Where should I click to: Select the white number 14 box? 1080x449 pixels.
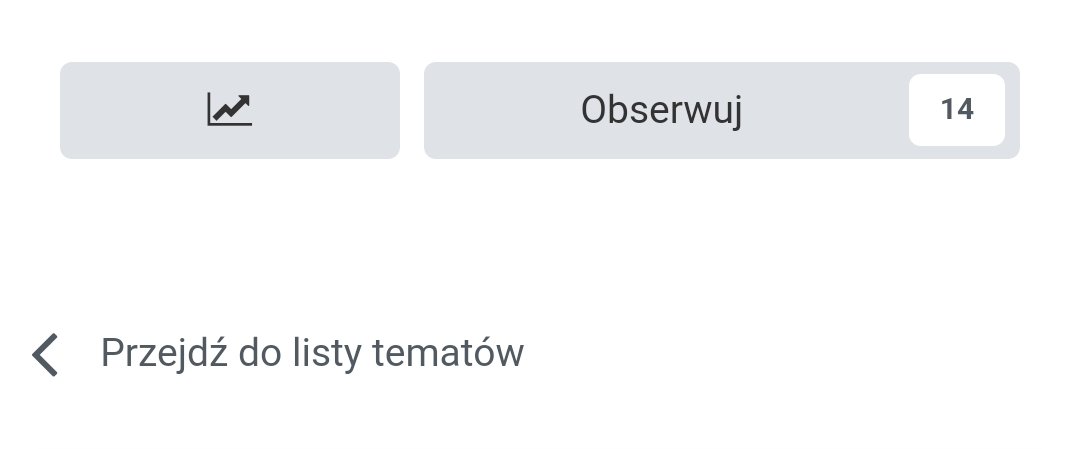click(956, 110)
